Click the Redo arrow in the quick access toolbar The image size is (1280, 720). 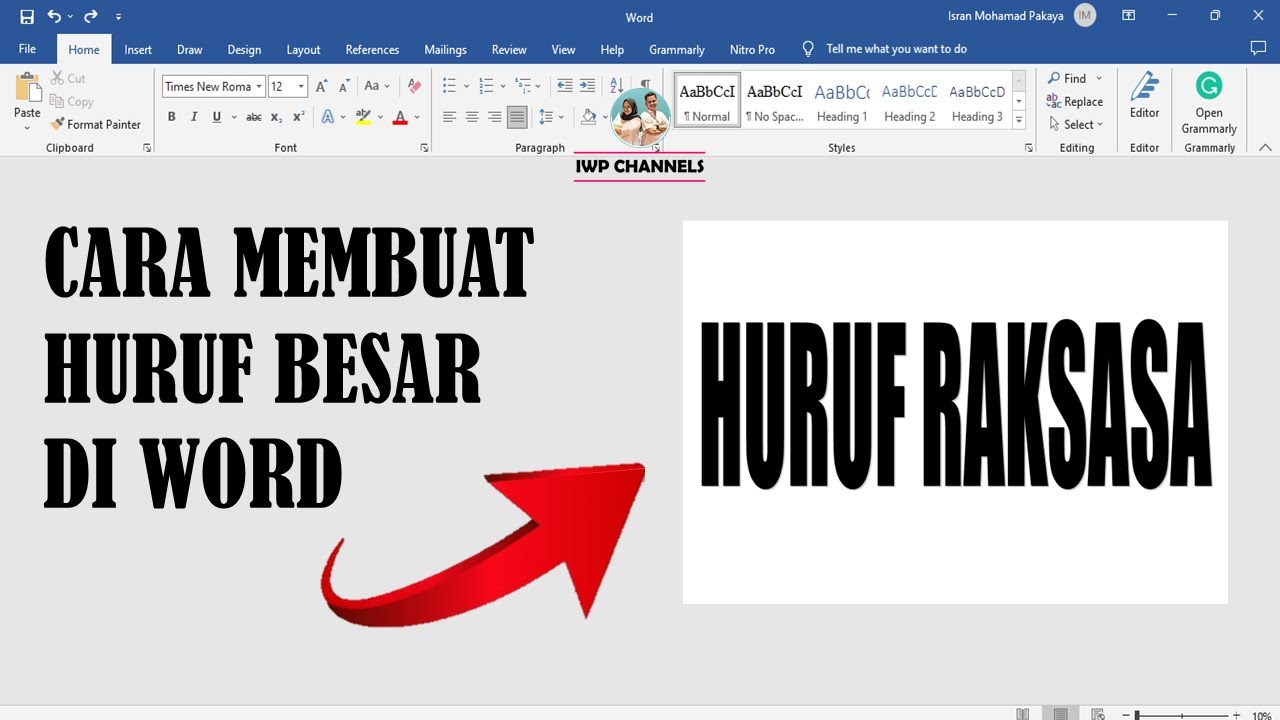91,17
